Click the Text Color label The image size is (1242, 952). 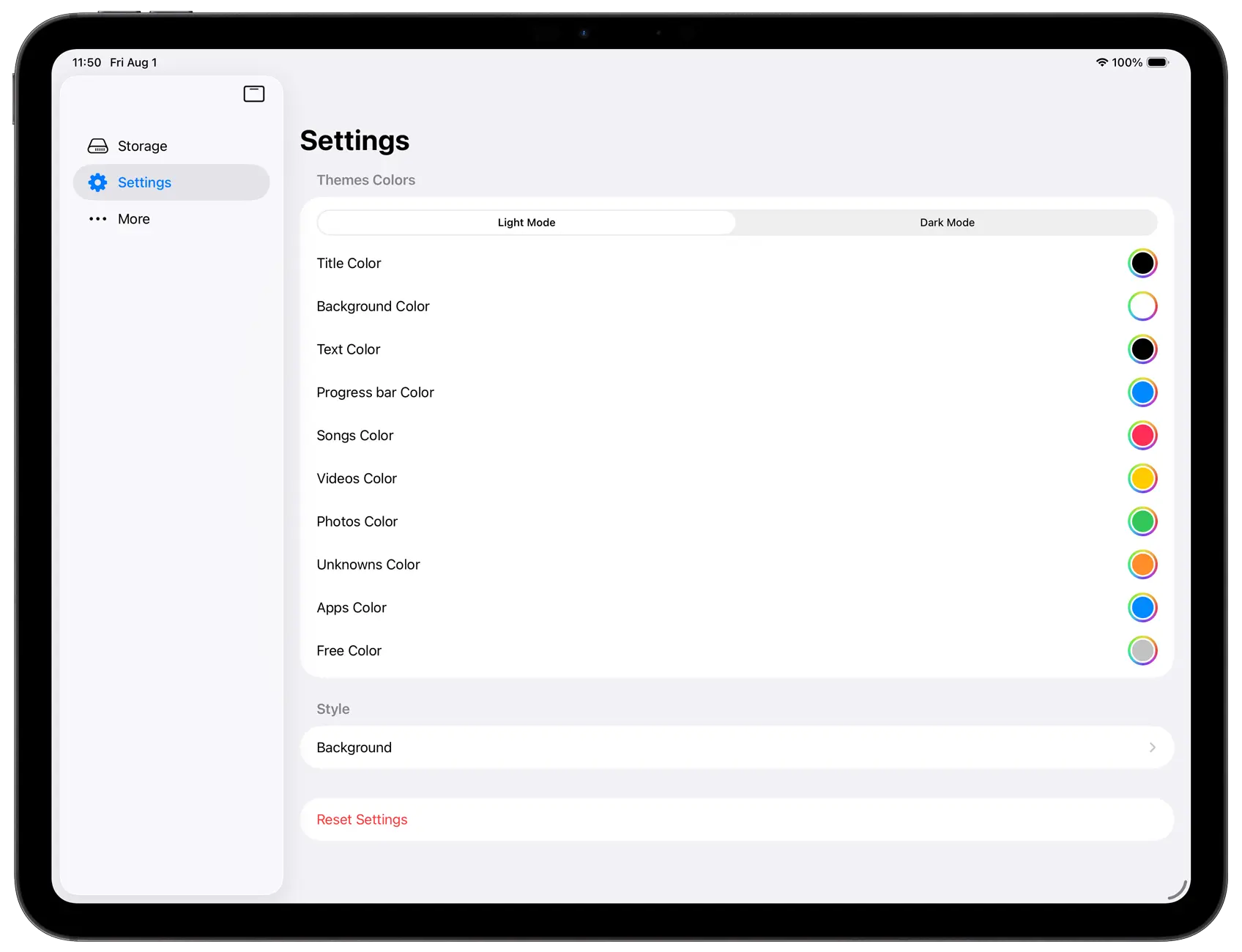[349, 349]
